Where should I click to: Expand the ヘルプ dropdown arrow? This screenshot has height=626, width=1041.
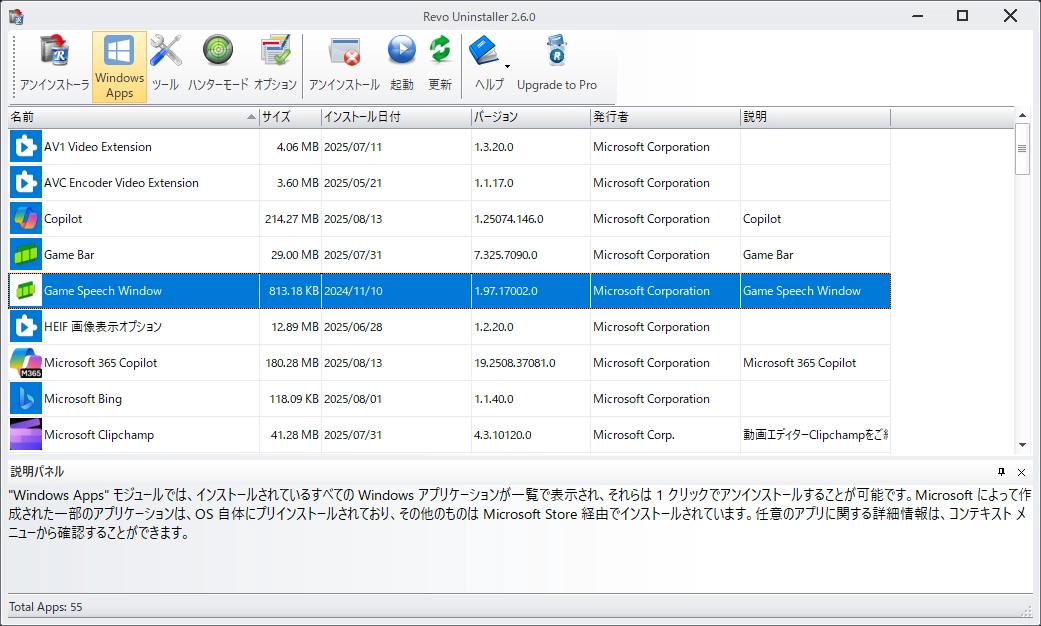coord(507,66)
